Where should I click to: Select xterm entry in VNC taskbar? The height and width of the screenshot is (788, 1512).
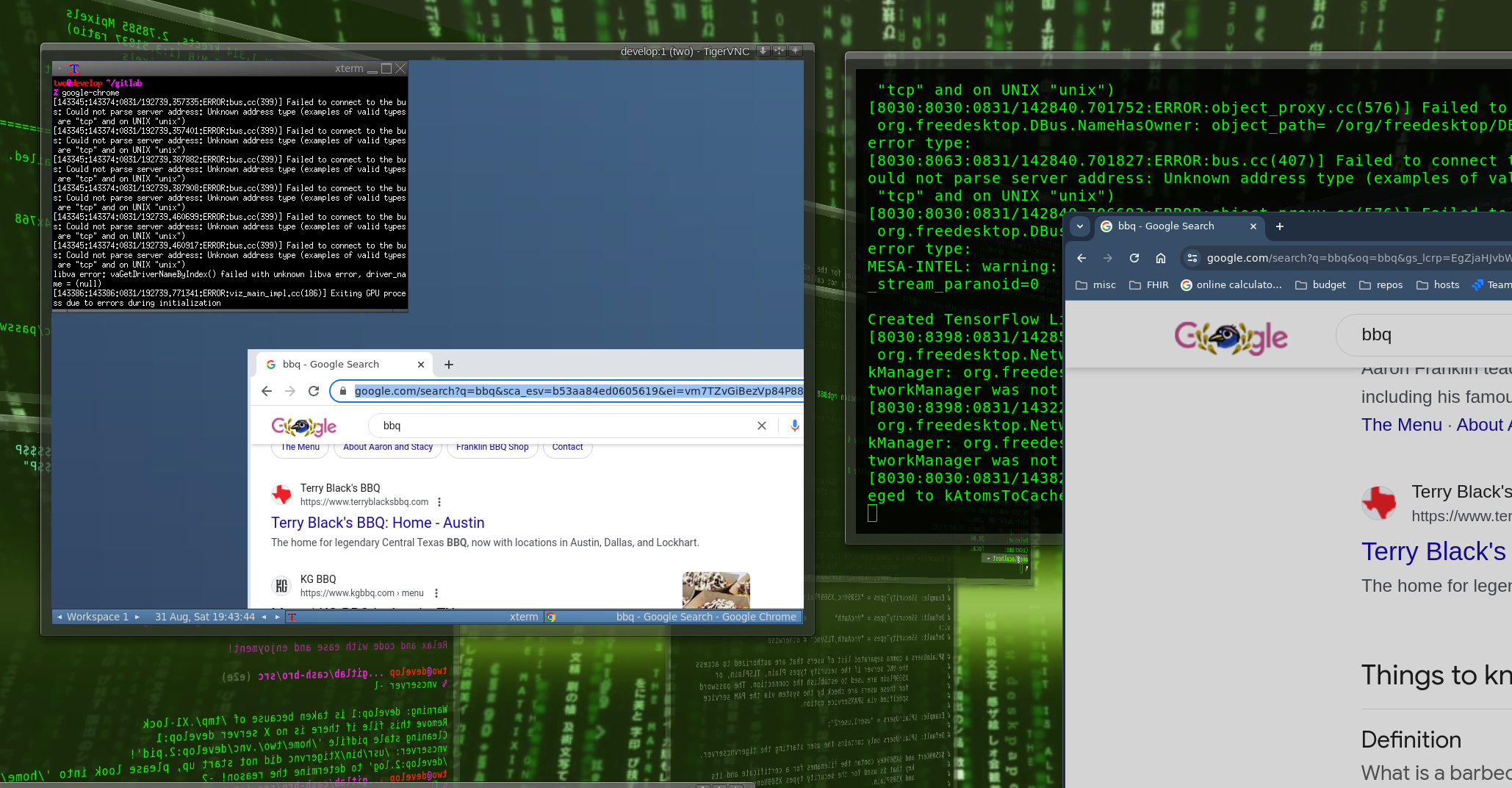click(x=414, y=617)
